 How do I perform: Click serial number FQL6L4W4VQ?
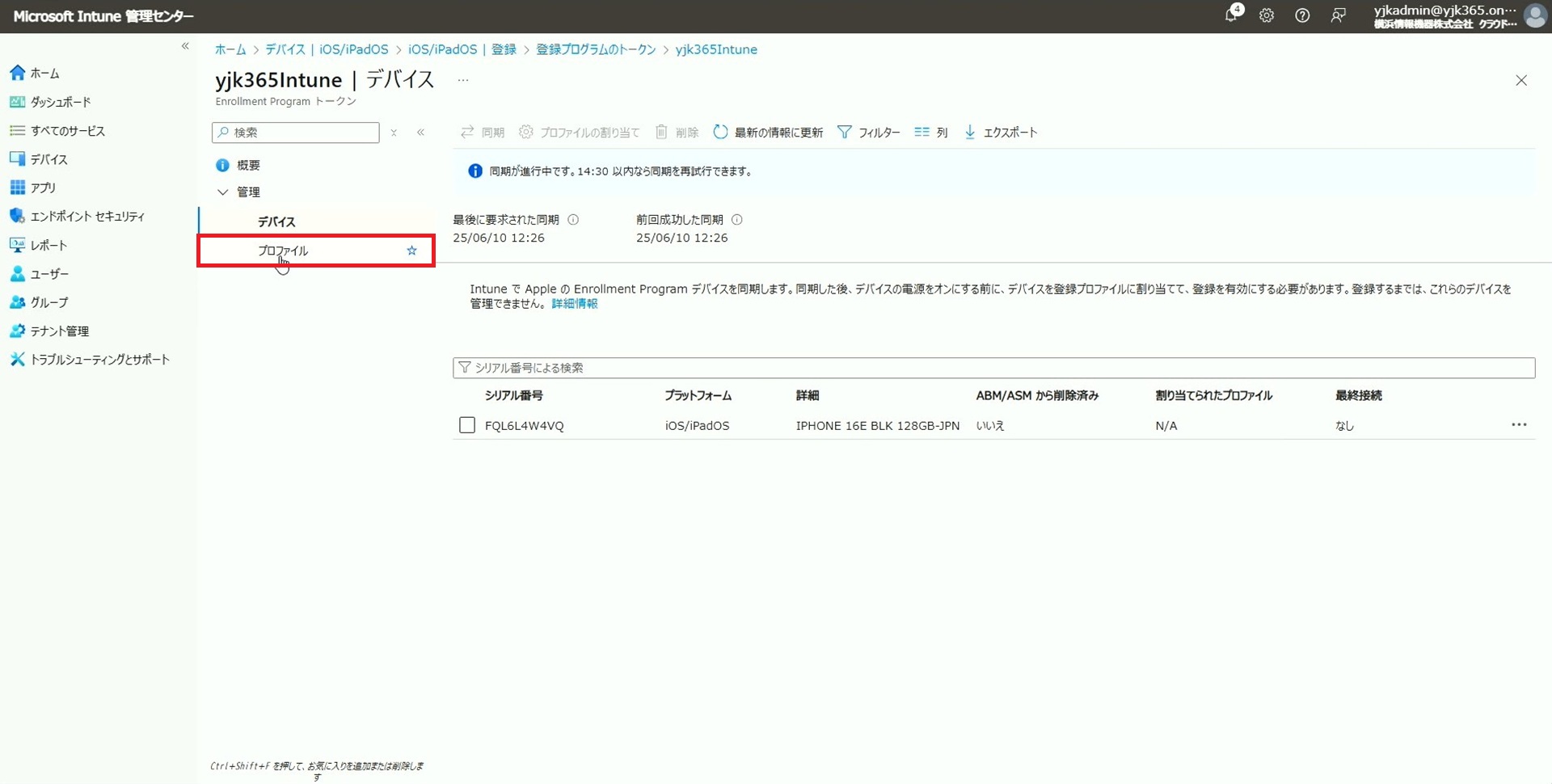pos(525,426)
